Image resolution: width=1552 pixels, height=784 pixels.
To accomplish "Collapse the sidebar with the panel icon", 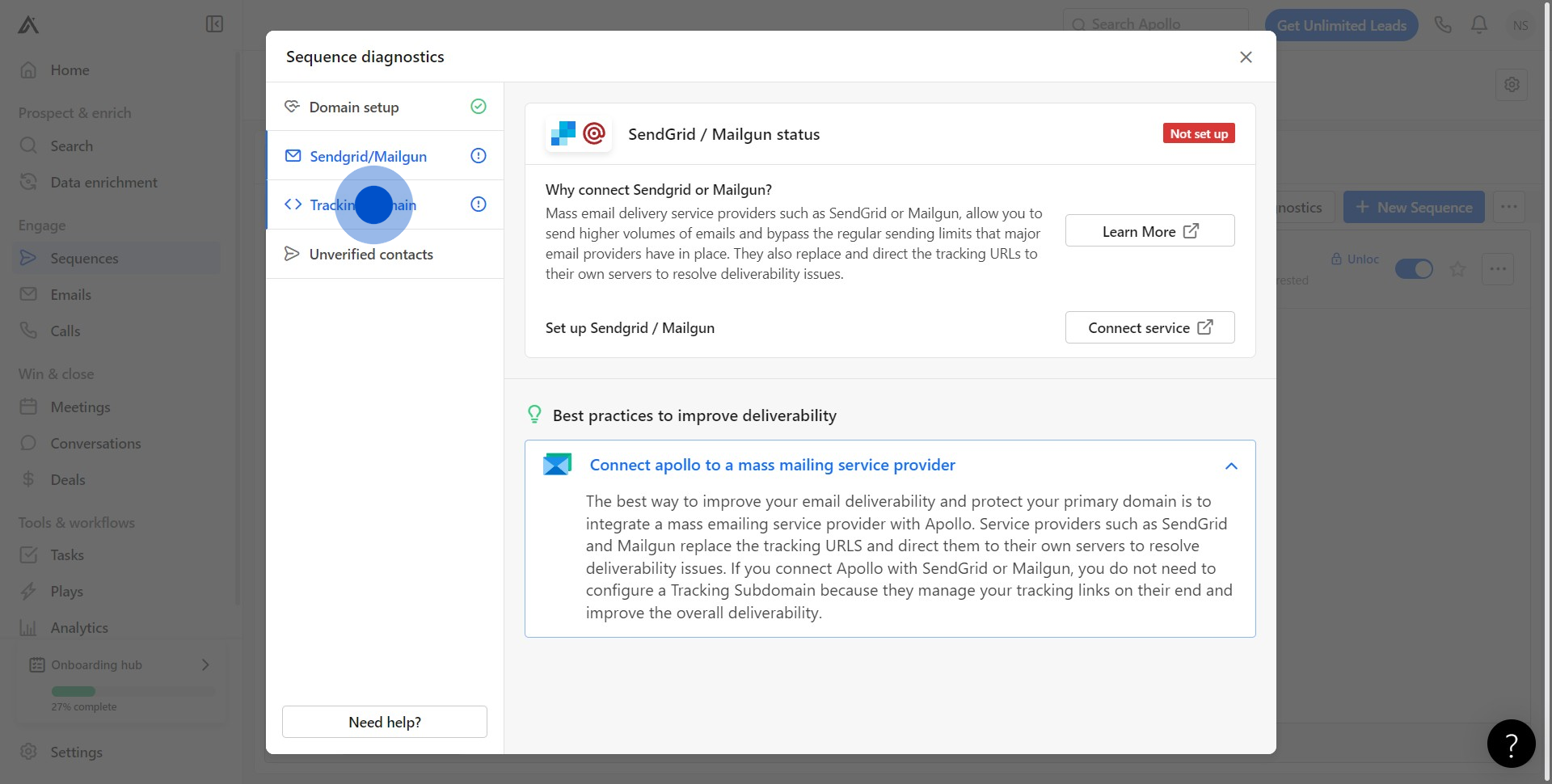I will coord(214,24).
